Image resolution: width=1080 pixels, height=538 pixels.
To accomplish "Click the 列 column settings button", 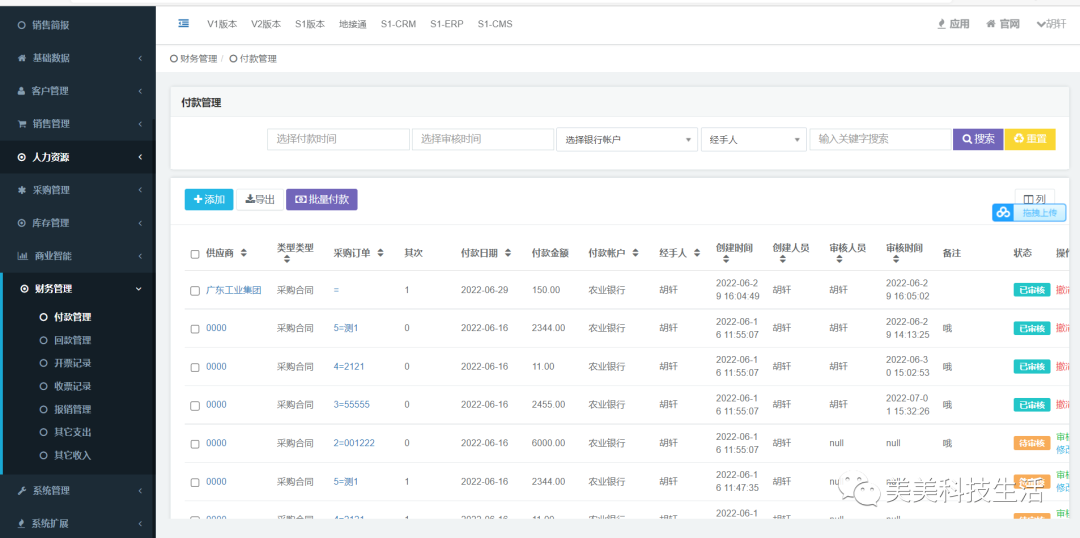I will tap(1034, 198).
